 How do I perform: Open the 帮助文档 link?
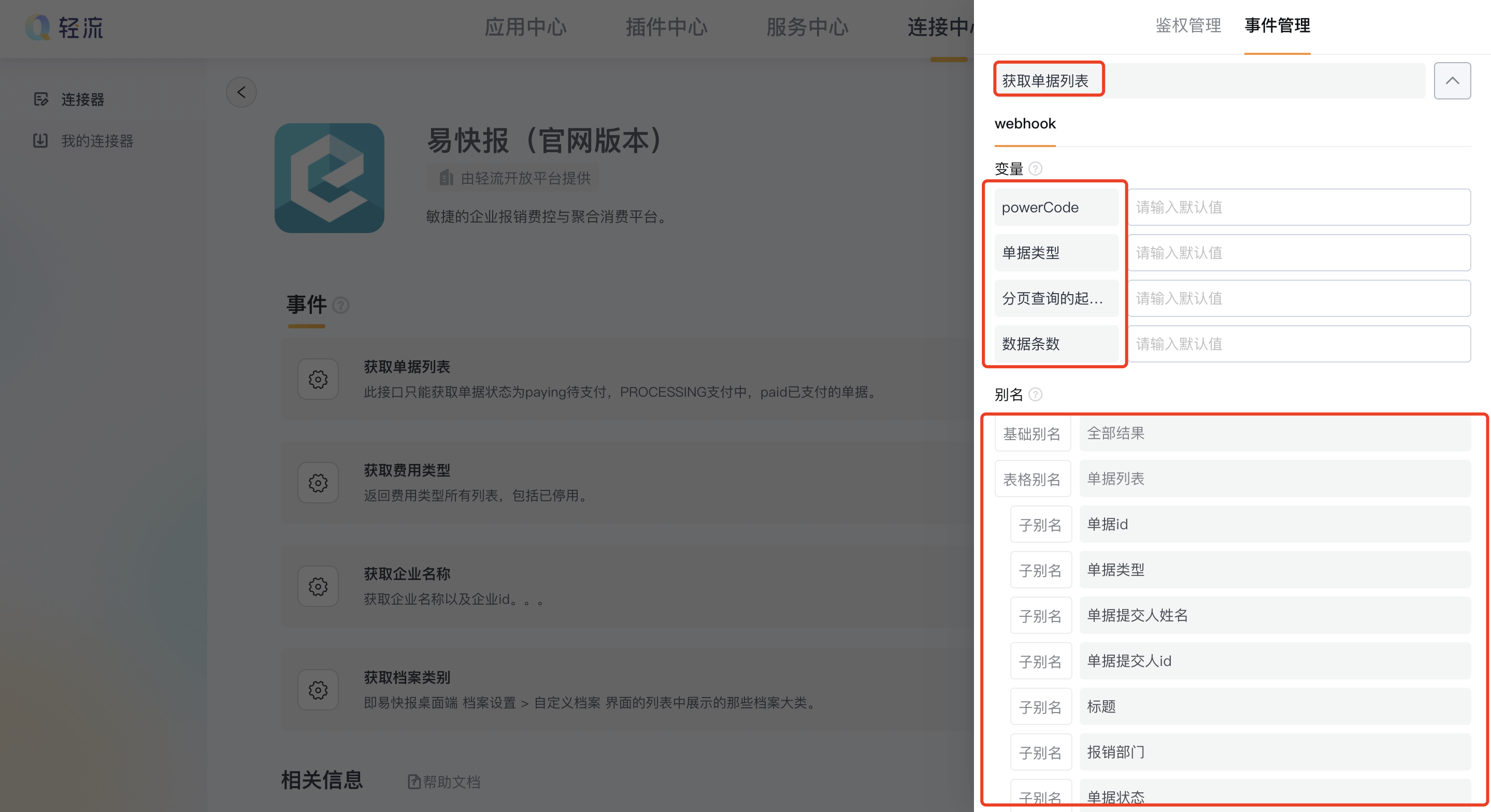(444, 782)
